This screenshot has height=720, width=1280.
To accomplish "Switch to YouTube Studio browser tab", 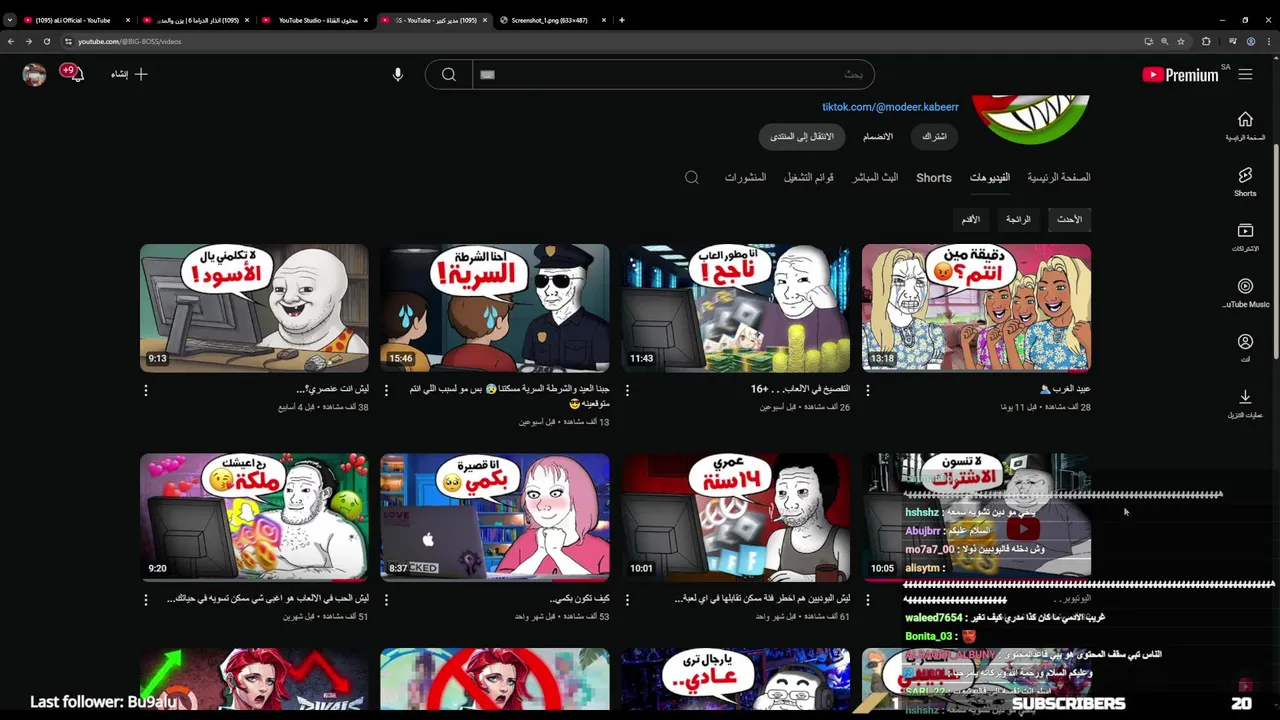I will click(x=314, y=20).
